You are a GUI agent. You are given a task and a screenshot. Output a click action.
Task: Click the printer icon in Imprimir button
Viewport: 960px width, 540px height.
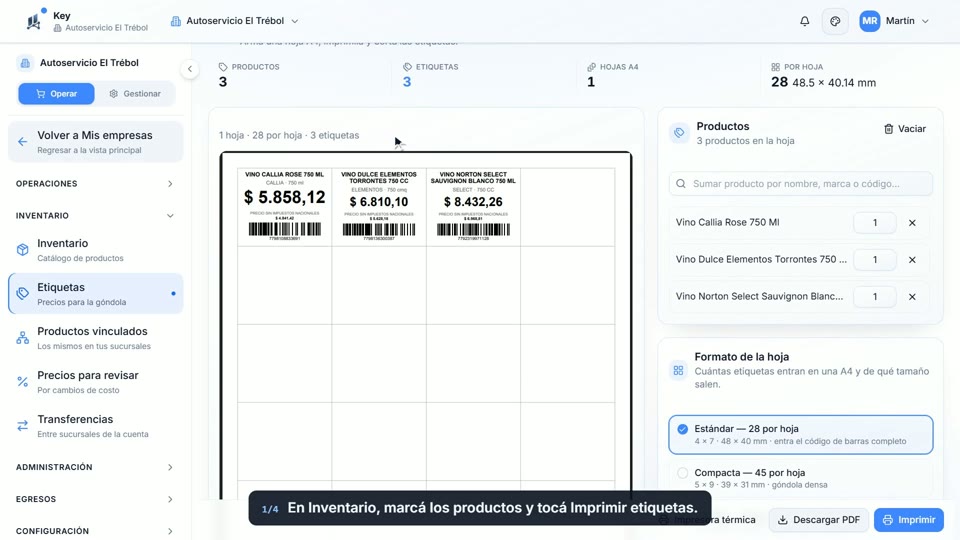click(x=888, y=520)
